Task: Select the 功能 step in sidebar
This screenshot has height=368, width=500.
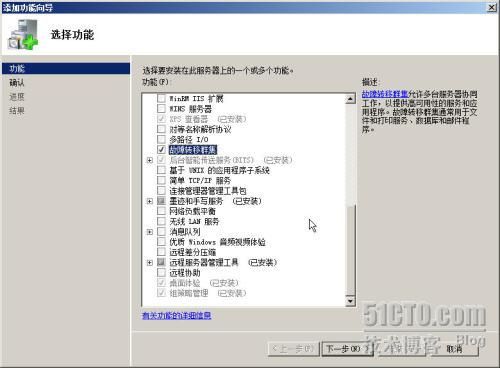Action: [66, 69]
